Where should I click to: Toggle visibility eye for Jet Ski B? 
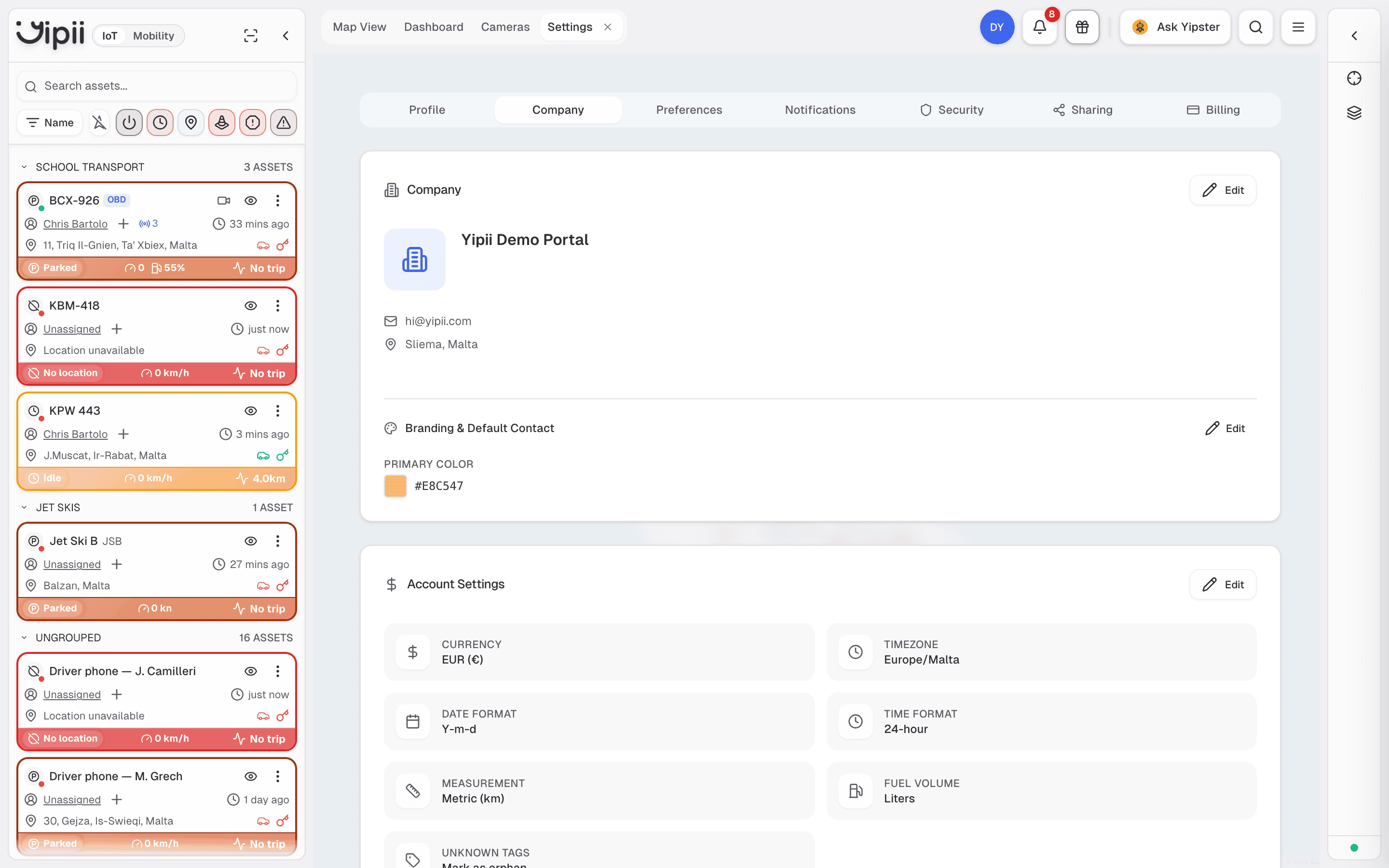click(x=251, y=541)
